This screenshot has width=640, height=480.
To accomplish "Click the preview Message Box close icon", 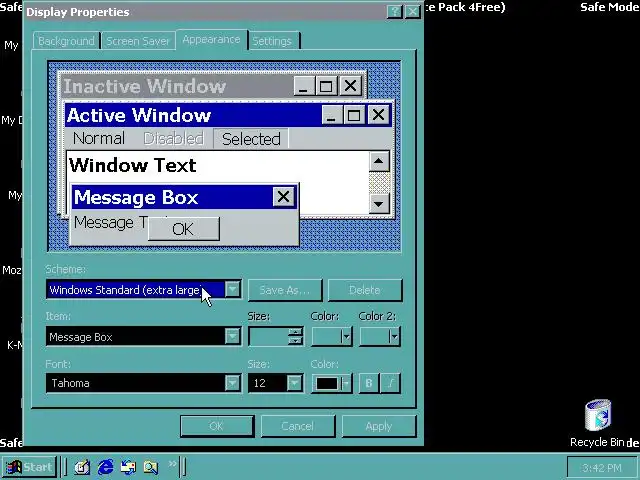I will point(284,197).
